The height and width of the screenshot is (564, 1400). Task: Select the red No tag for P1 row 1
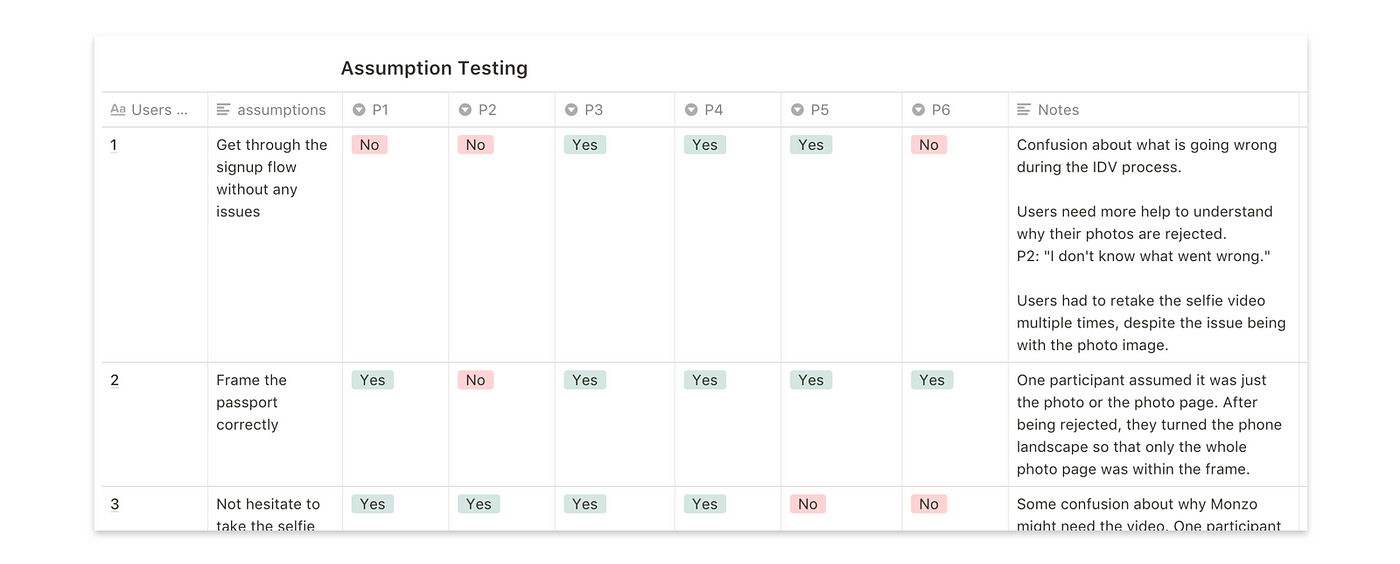[369, 145]
